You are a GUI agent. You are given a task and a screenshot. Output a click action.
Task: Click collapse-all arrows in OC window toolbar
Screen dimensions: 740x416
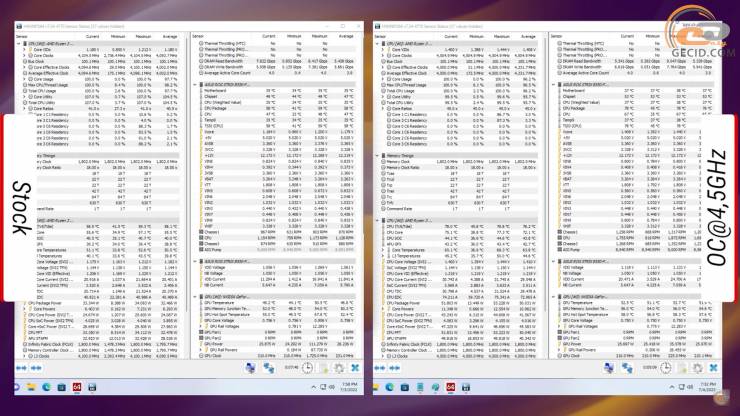(395, 367)
